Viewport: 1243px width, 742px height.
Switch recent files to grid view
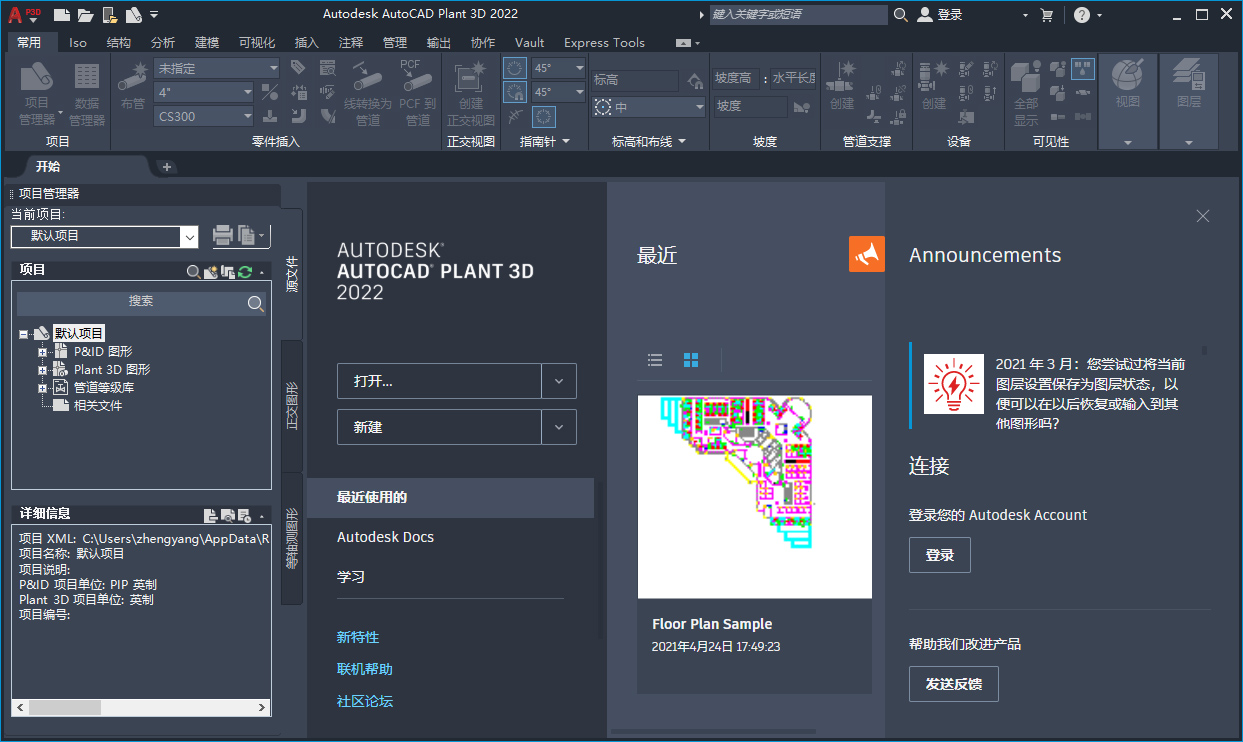(691, 360)
